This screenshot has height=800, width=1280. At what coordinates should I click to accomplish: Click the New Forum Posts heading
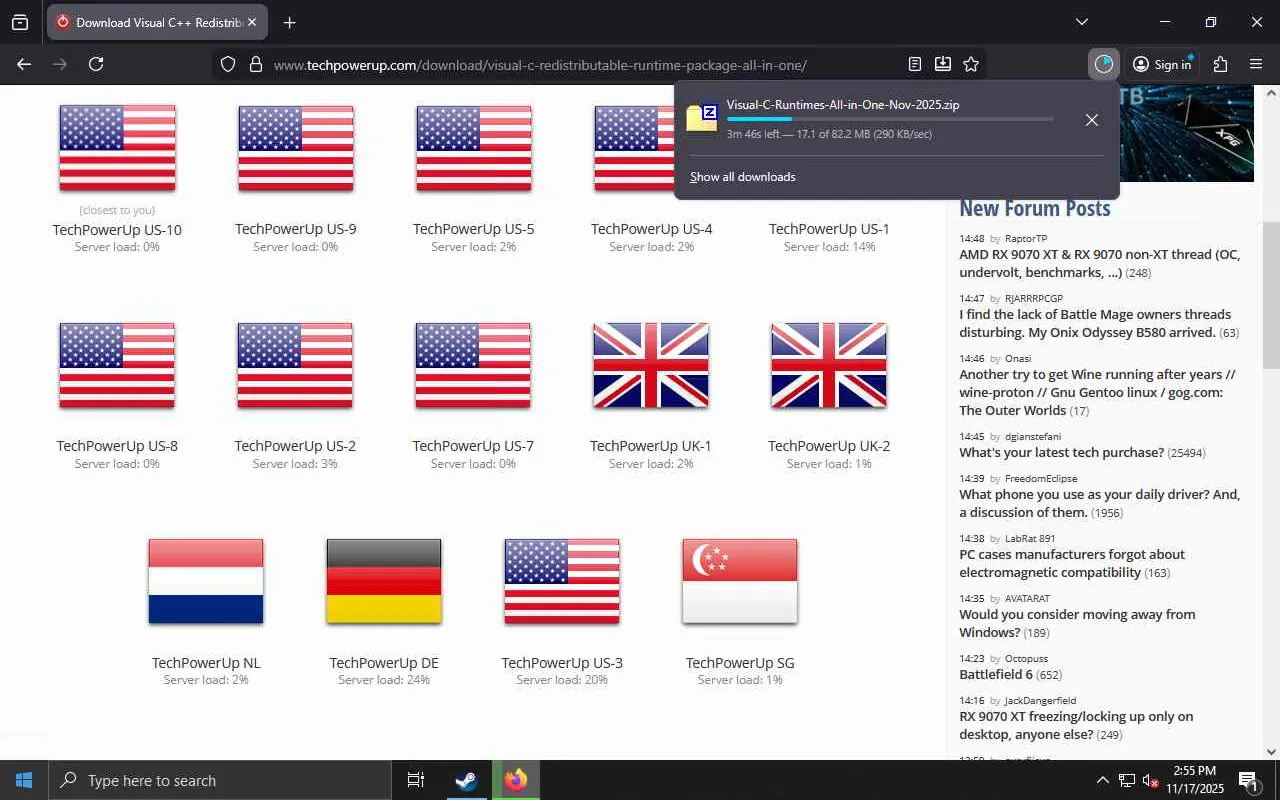point(1035,208)
